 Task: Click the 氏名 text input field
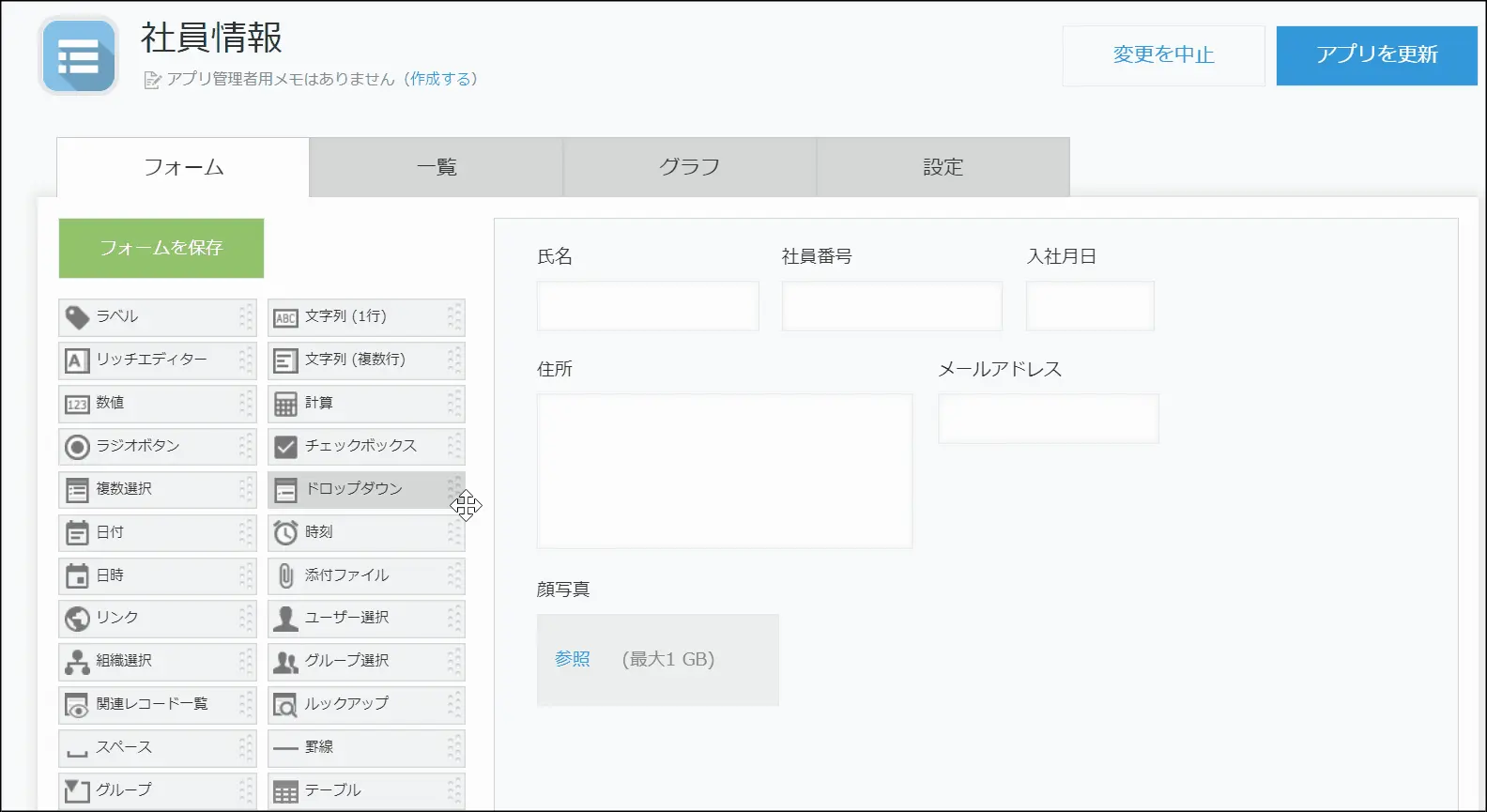(648, 306)
